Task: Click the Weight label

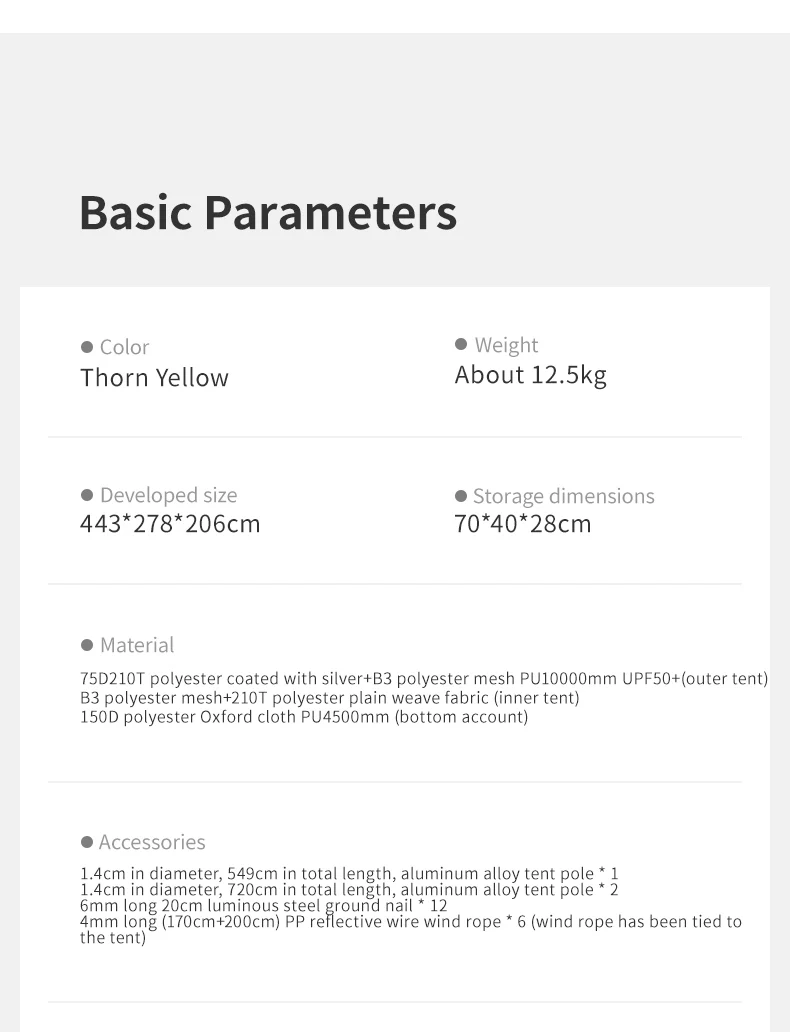Action: click(506, 345)
